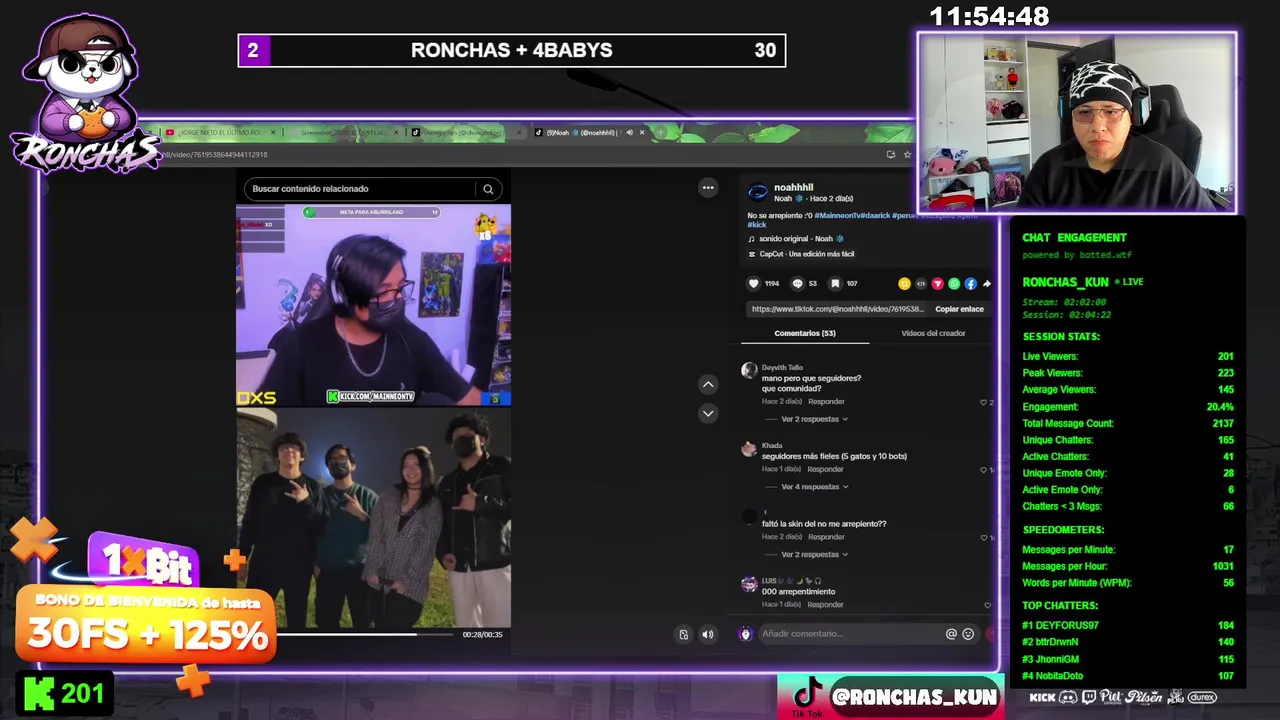Click Responder on the '000 arrepentimiento' comment
Viewport: 1280px width, 720px height.
tap(826, 605)
